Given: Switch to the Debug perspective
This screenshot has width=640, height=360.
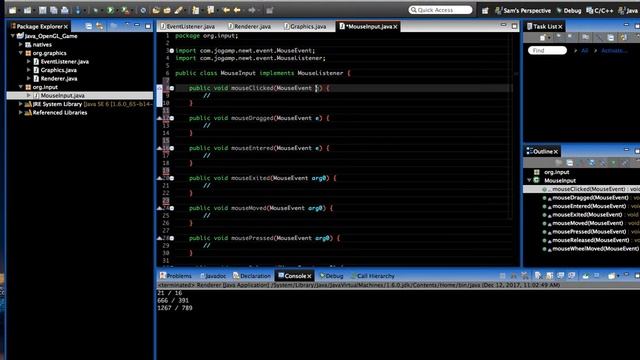Looking at the screenshot, I should [569, 11].
